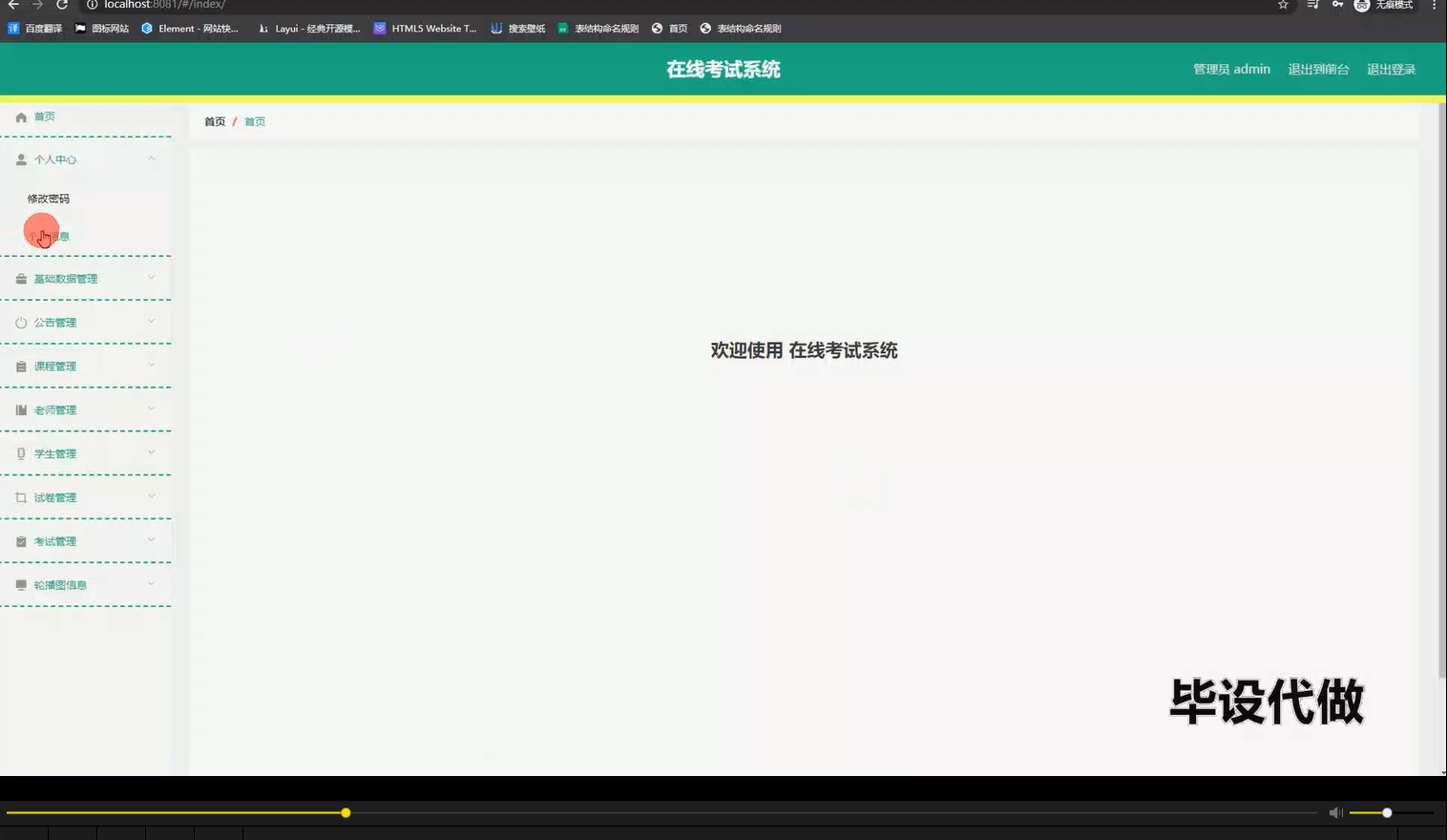Open 修改密码 under 个人中心
This screenshot has height=840, width=1447.
[47, 198]
